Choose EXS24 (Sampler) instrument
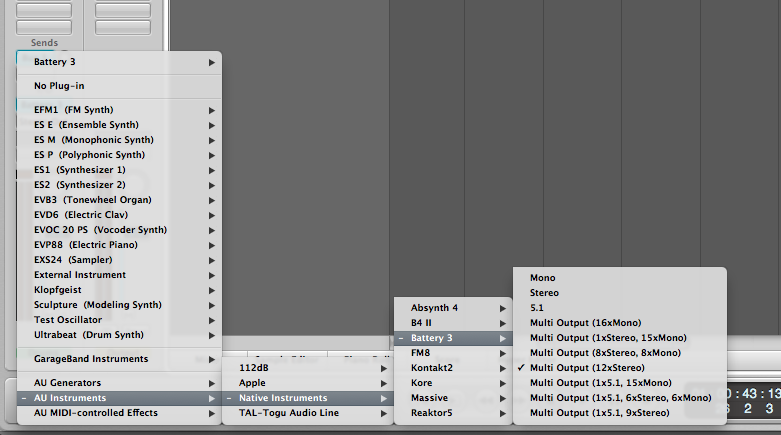This screenshot has height=435, width=781. coord(120,259)
